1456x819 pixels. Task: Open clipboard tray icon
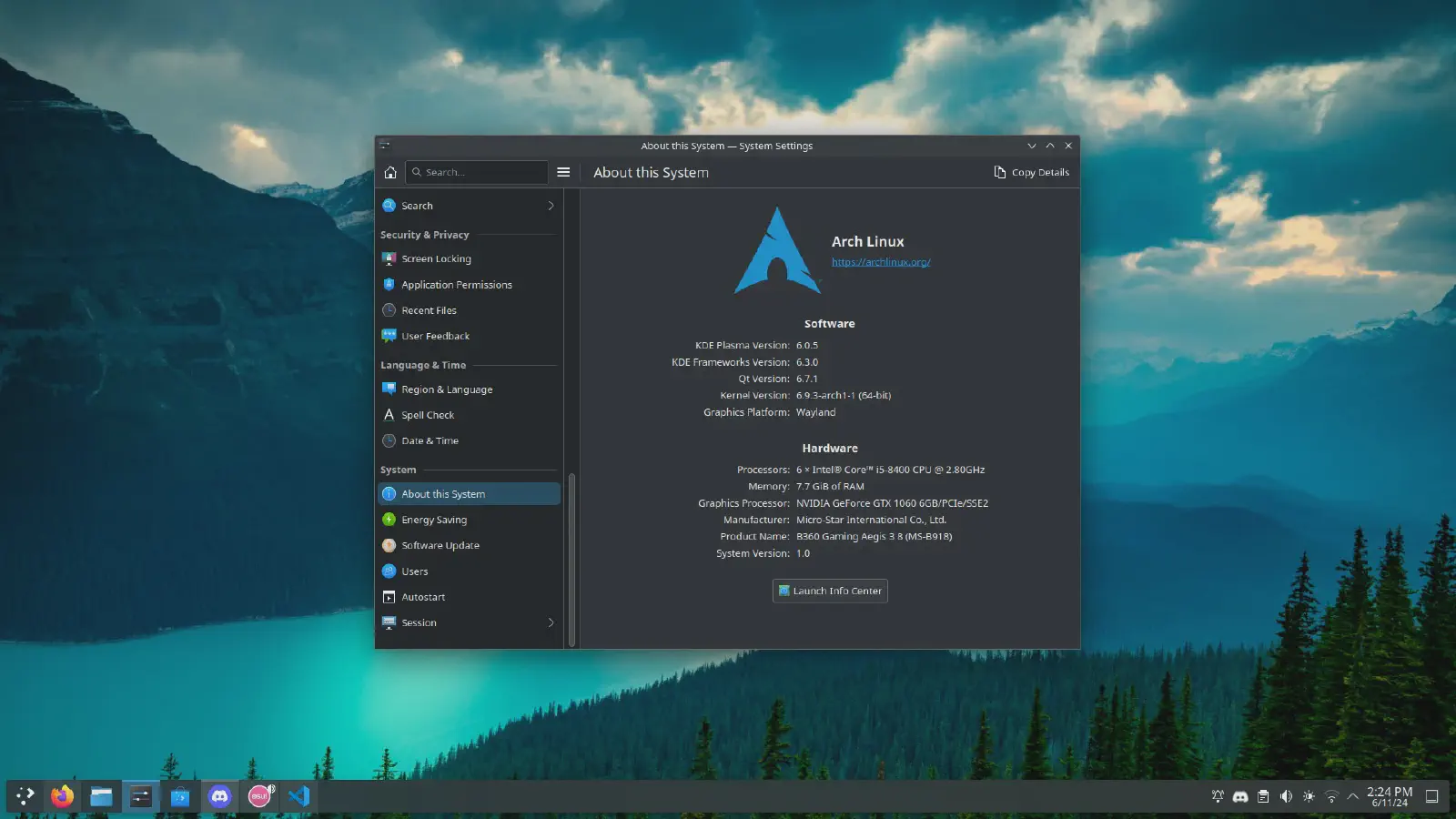(1263, 796)
